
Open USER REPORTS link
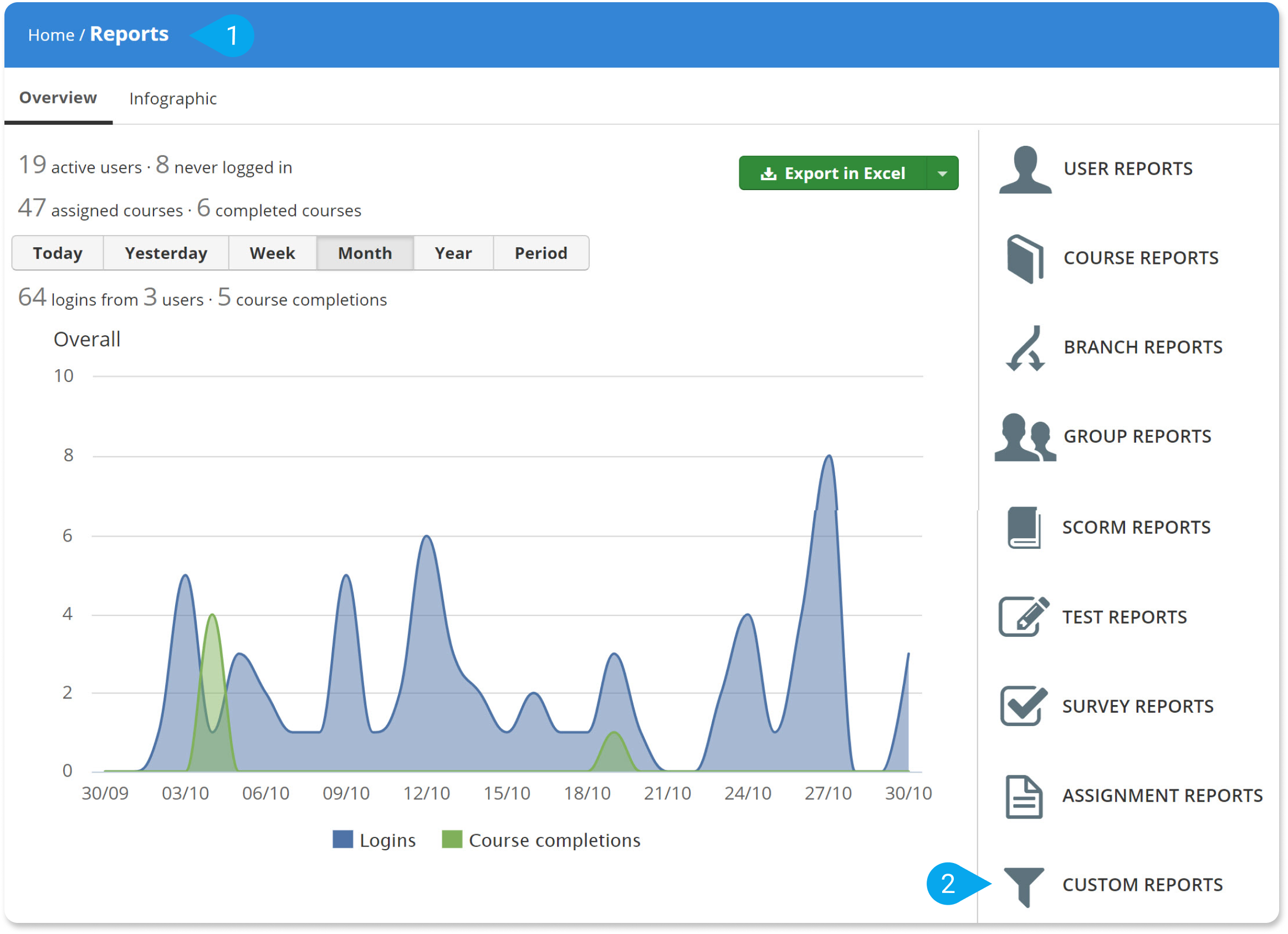tap(1128, 169)
